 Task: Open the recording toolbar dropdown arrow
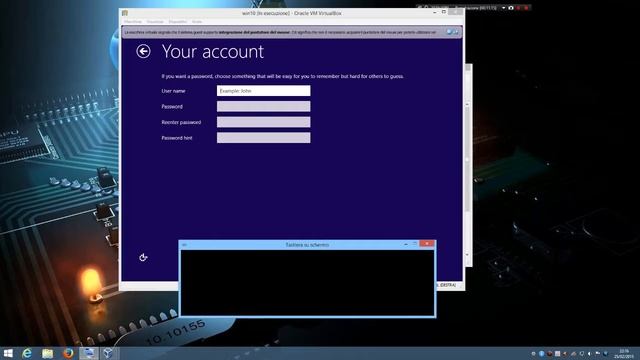coord(503,8)
